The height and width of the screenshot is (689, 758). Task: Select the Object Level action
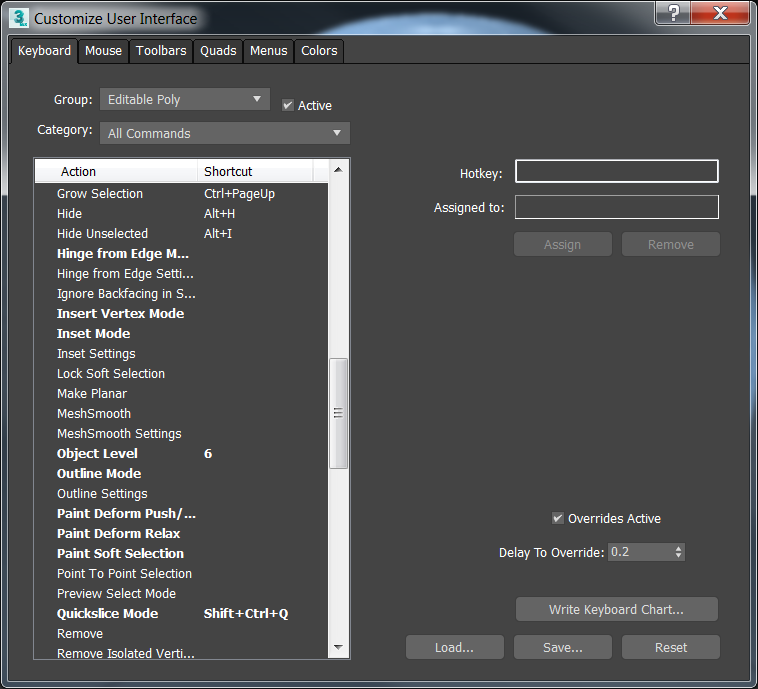97,454
